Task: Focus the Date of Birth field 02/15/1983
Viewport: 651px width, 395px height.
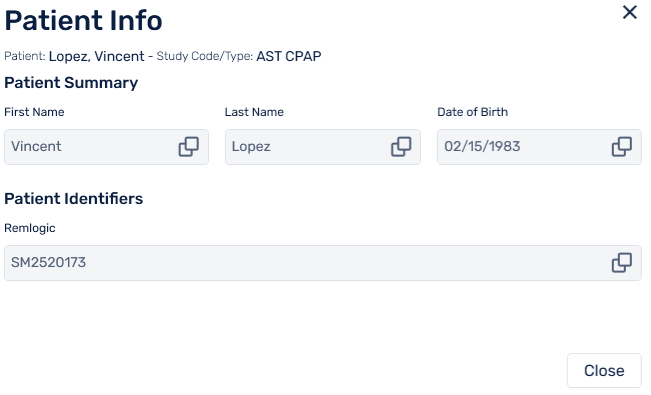Action: [x=539, y=147]
